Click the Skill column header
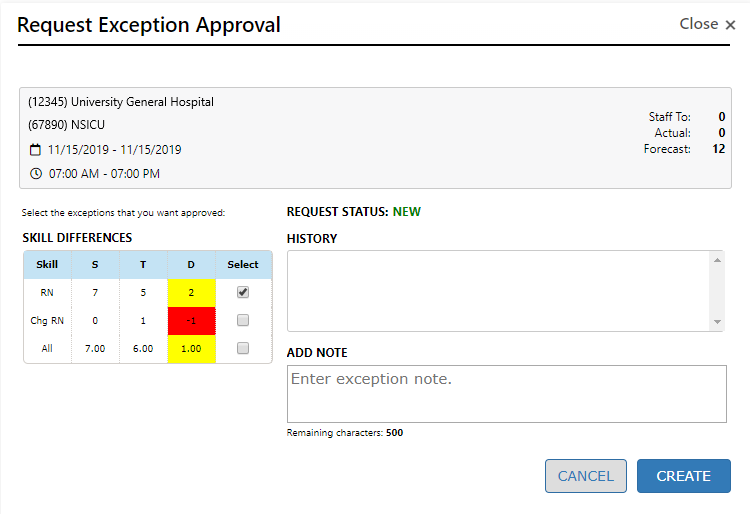 (x=47, y=265)
